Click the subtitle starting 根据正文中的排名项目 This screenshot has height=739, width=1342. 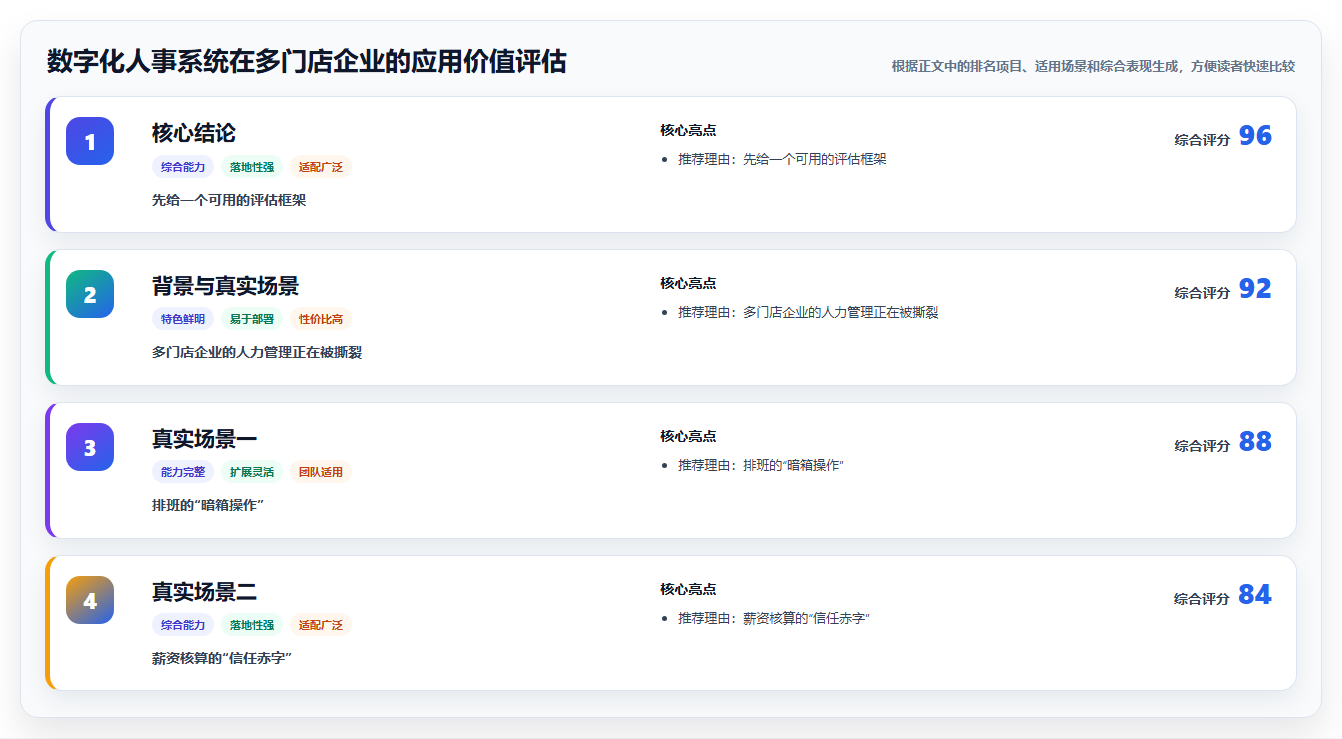click(1093, 66)
